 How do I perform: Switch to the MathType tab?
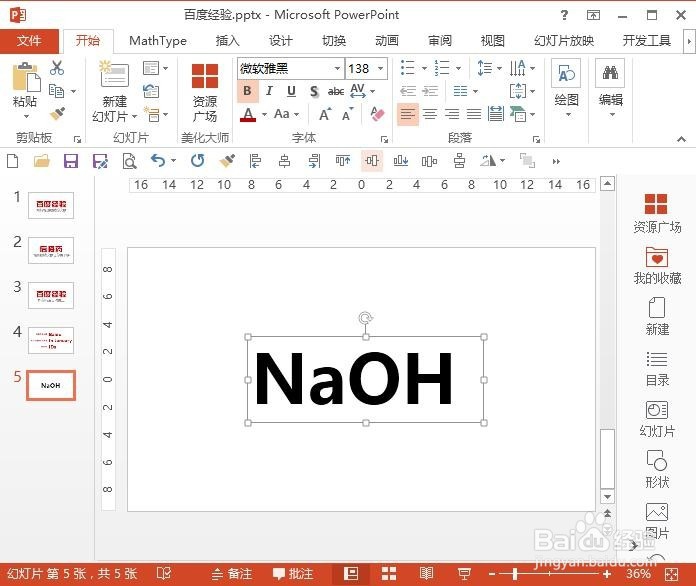pos(158,41)
